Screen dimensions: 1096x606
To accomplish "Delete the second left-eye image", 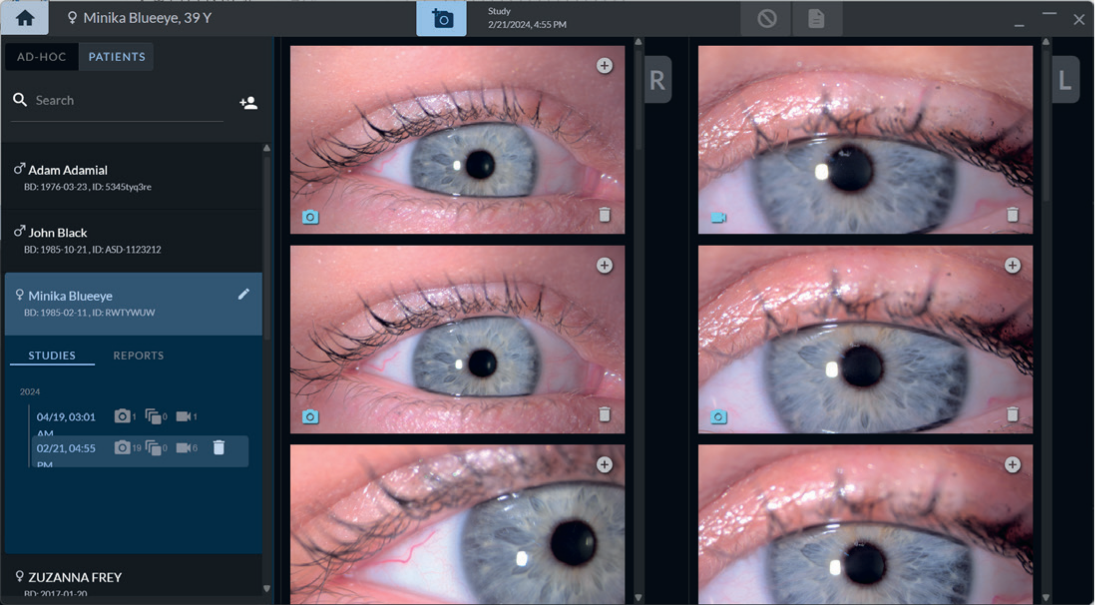I will [1013, 414].
